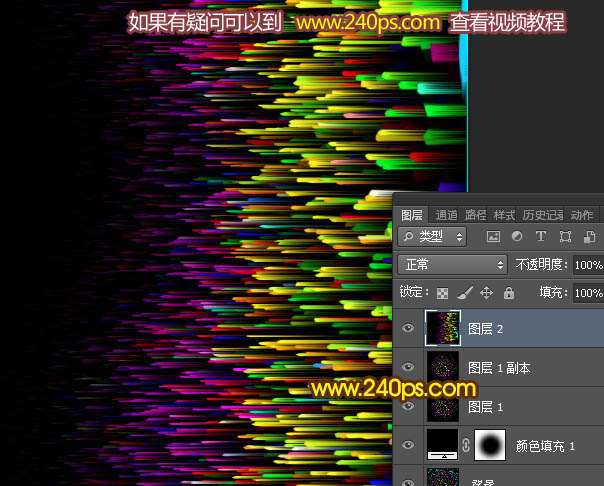
Task: Select the 图层 1 副本 thumbnail
Action: click(443, 367)
